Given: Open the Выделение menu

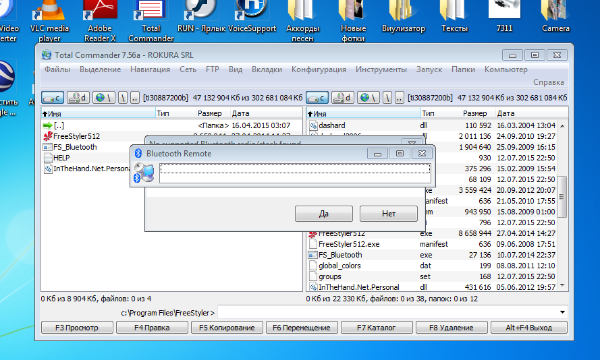Looking at the screenshot, I should pyautogui.click(x=100, y=69).
